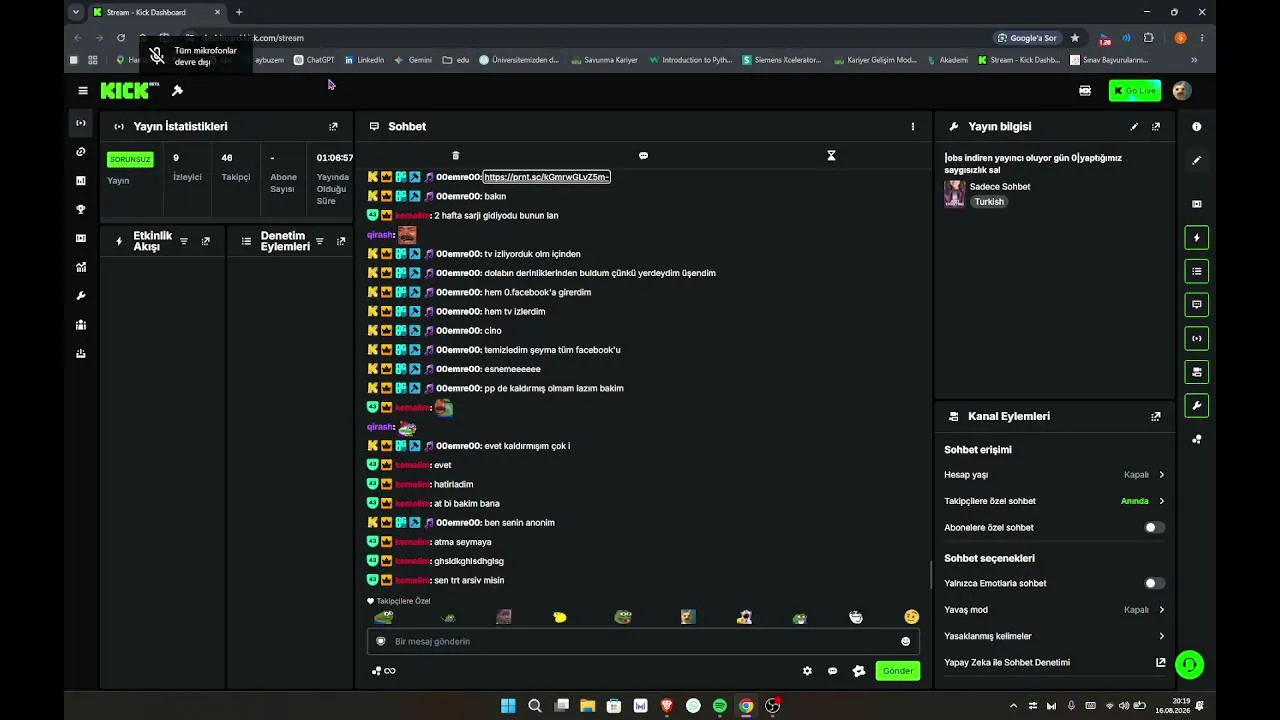Screen dimensions: 1280x720
Task: Expand the Hesap yaşı setting
Action: pyautogui.click(x=1055, y=475)
